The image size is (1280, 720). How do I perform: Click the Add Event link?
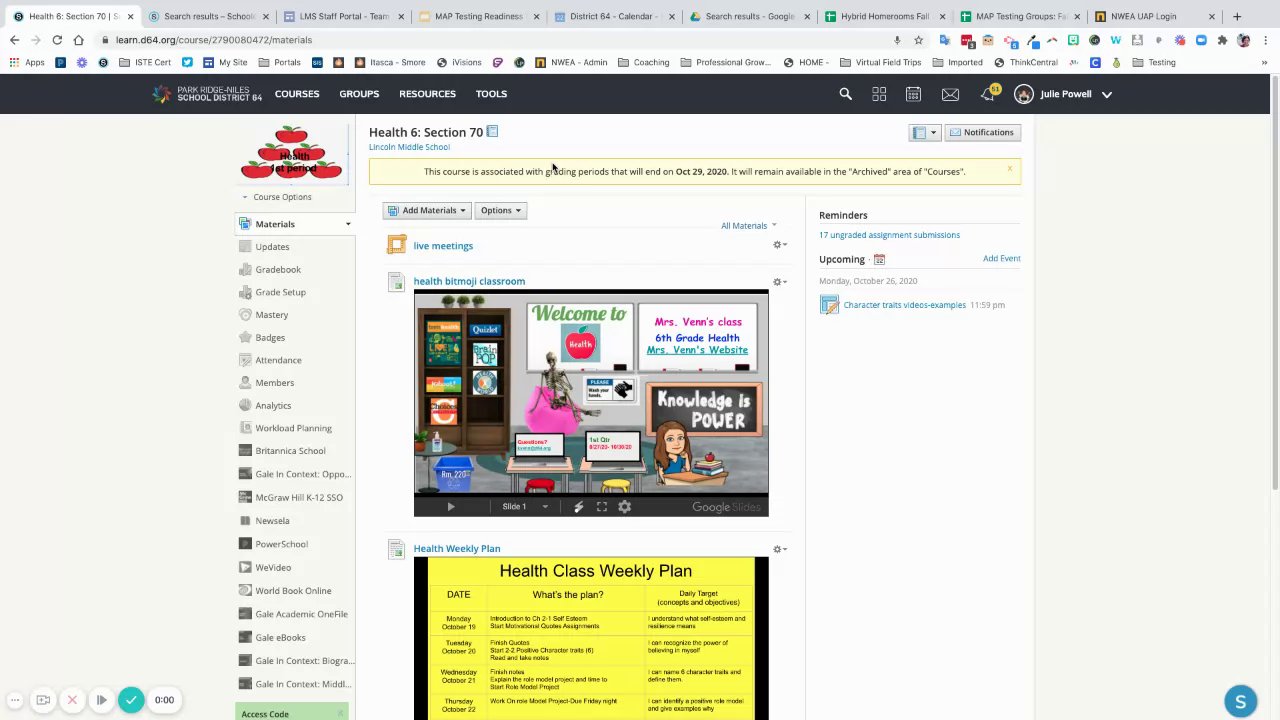(x=1001, y=259)
